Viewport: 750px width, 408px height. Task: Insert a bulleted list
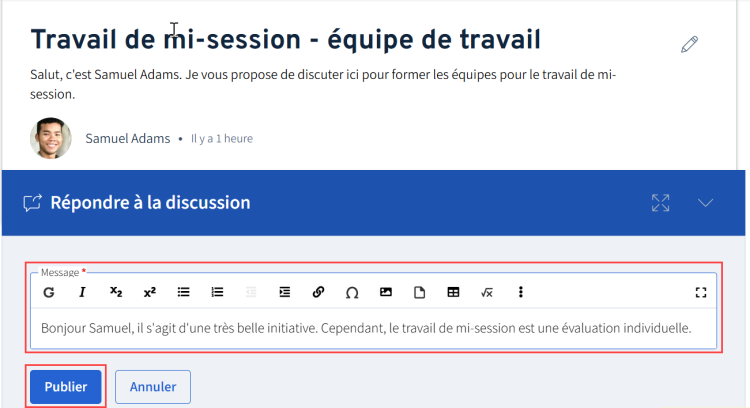tap(184, 292)
